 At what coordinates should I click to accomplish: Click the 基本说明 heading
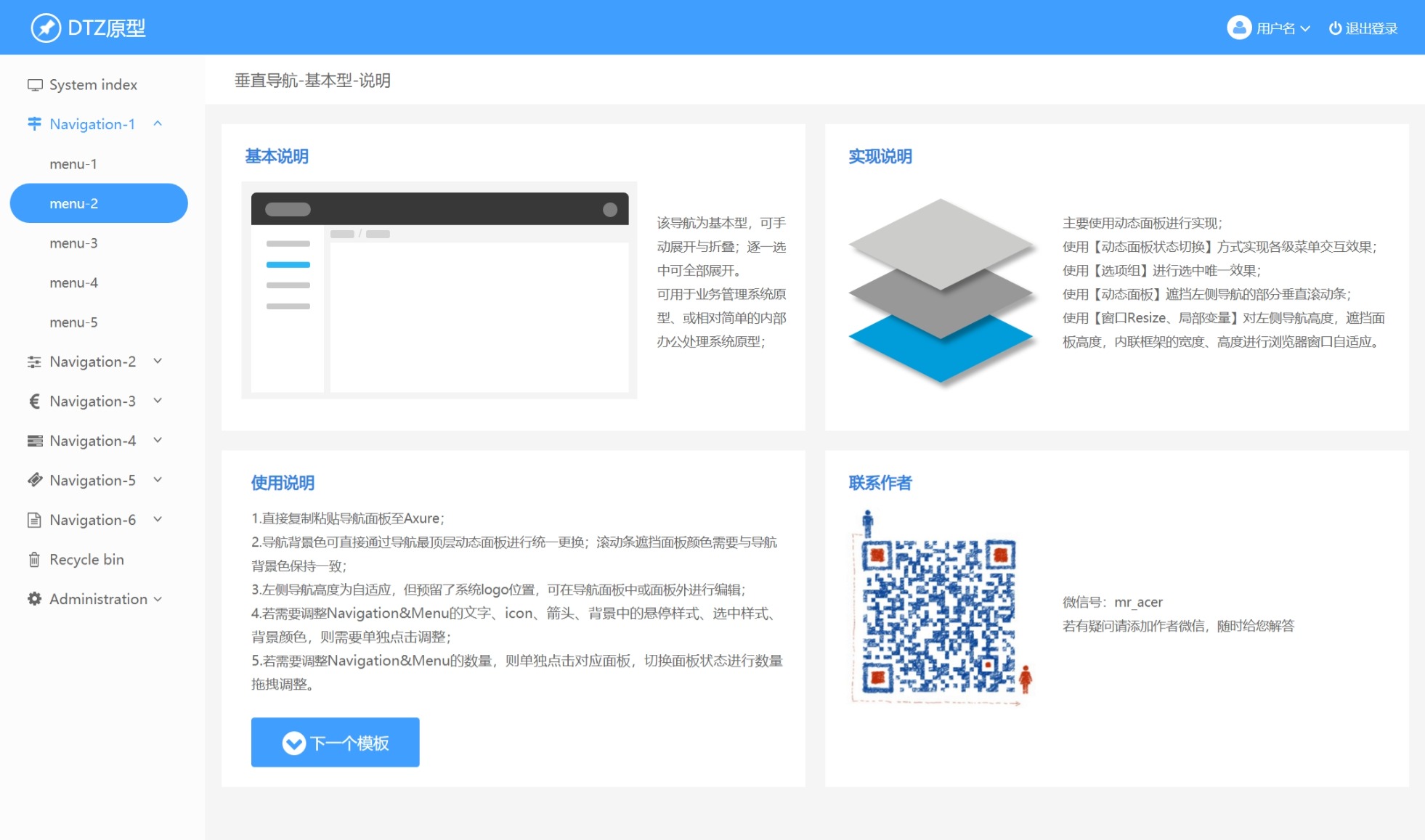tap(277, 156)
